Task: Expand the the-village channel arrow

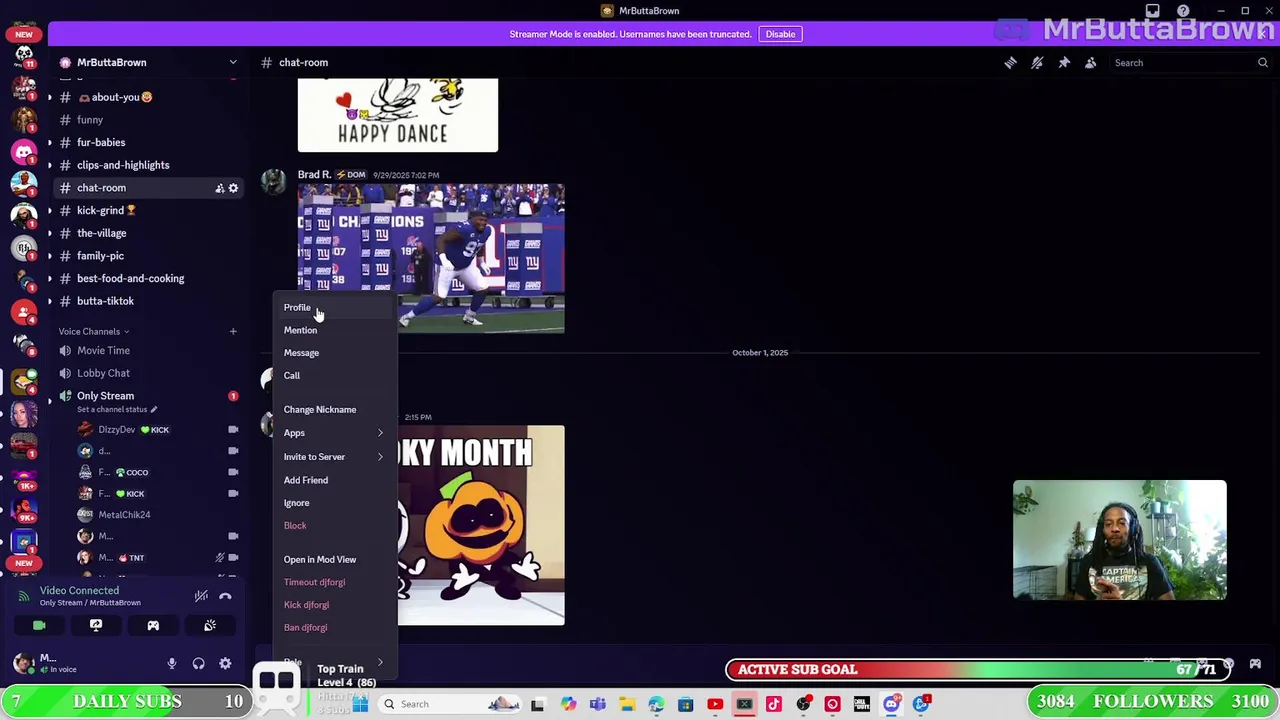Action: tap(50, 233)
